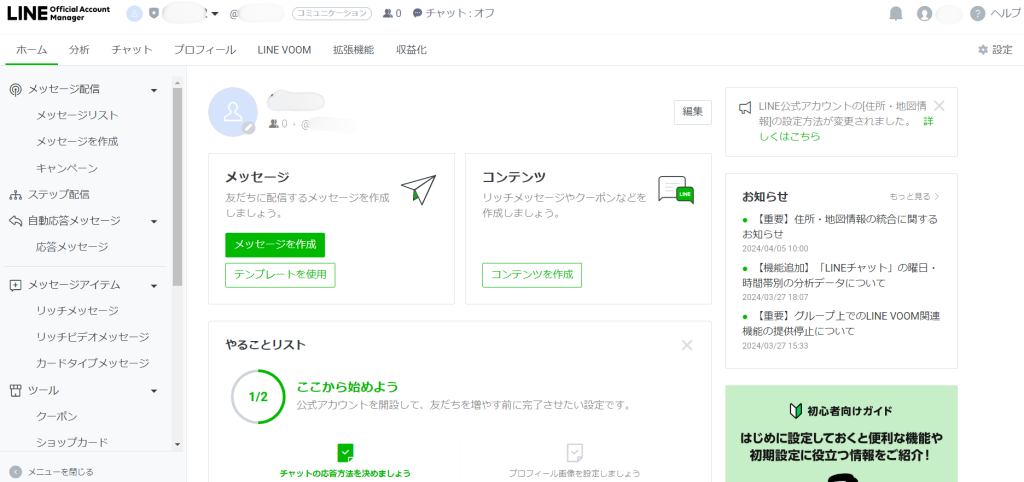The width and height of the screenshot is (1024, 482).
Task: Click the account avatar icon beside the logo
Action: (134, 13)
